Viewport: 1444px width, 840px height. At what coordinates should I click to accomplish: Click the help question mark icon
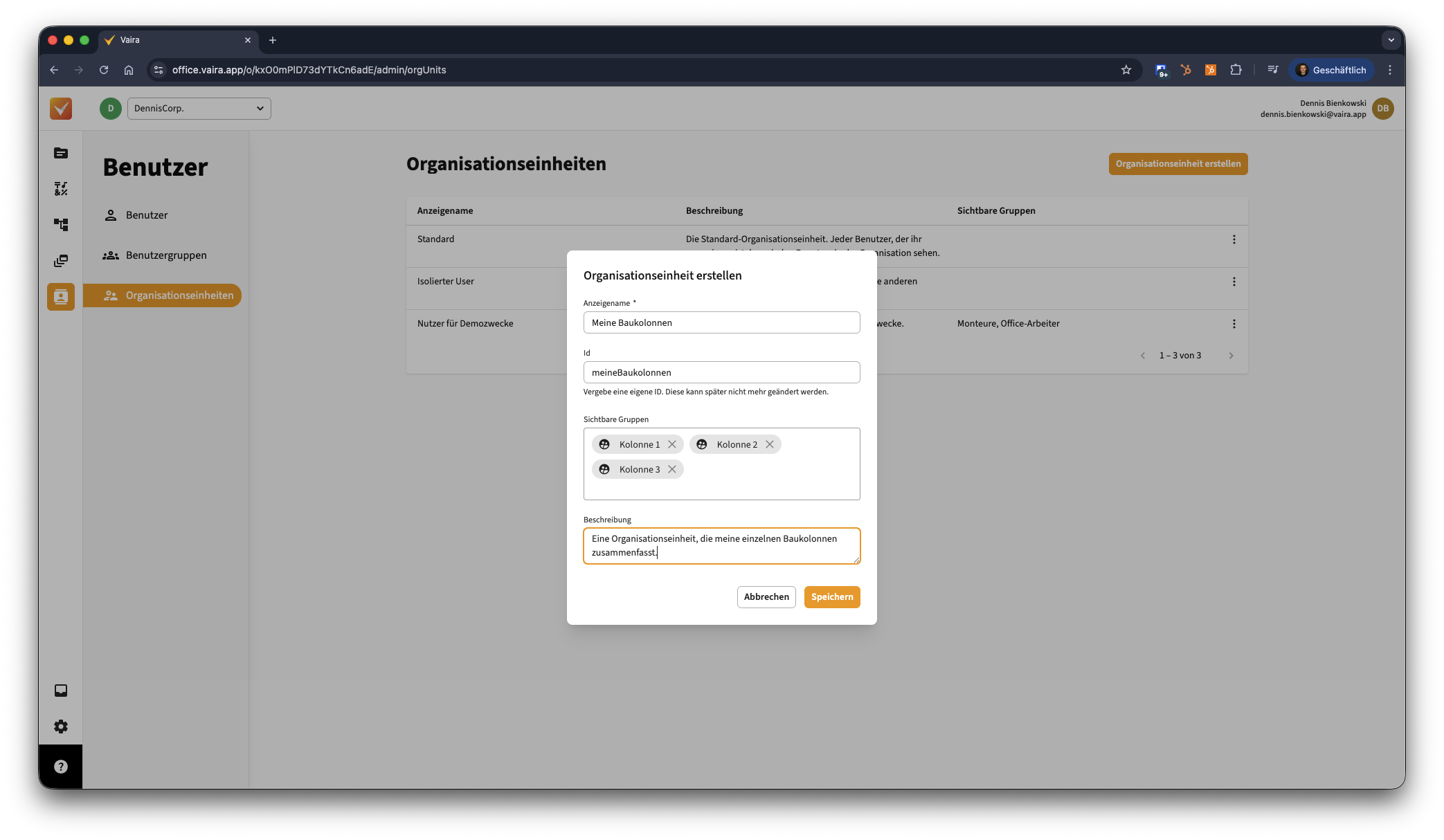[x=61, y=767]
